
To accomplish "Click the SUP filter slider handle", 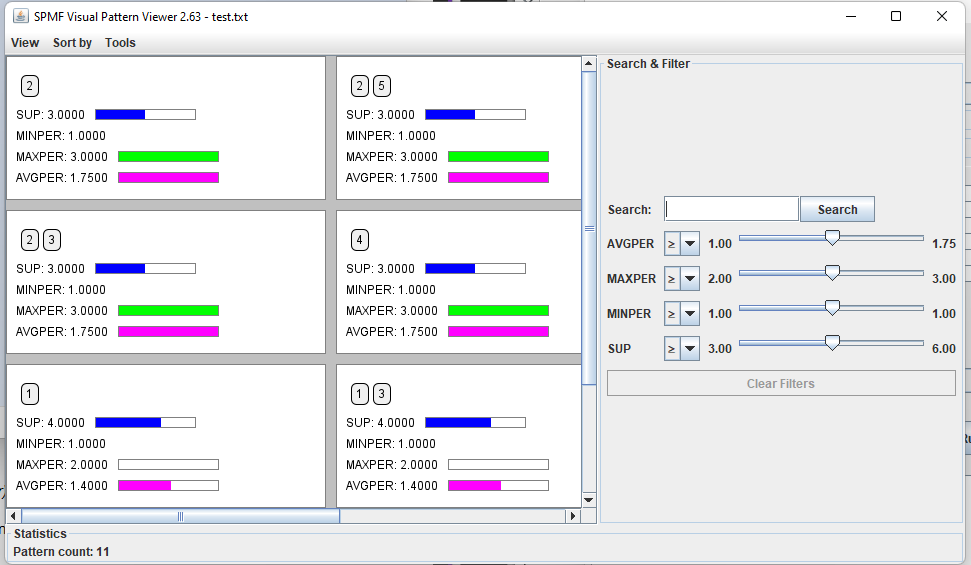I will click(831, 343).
